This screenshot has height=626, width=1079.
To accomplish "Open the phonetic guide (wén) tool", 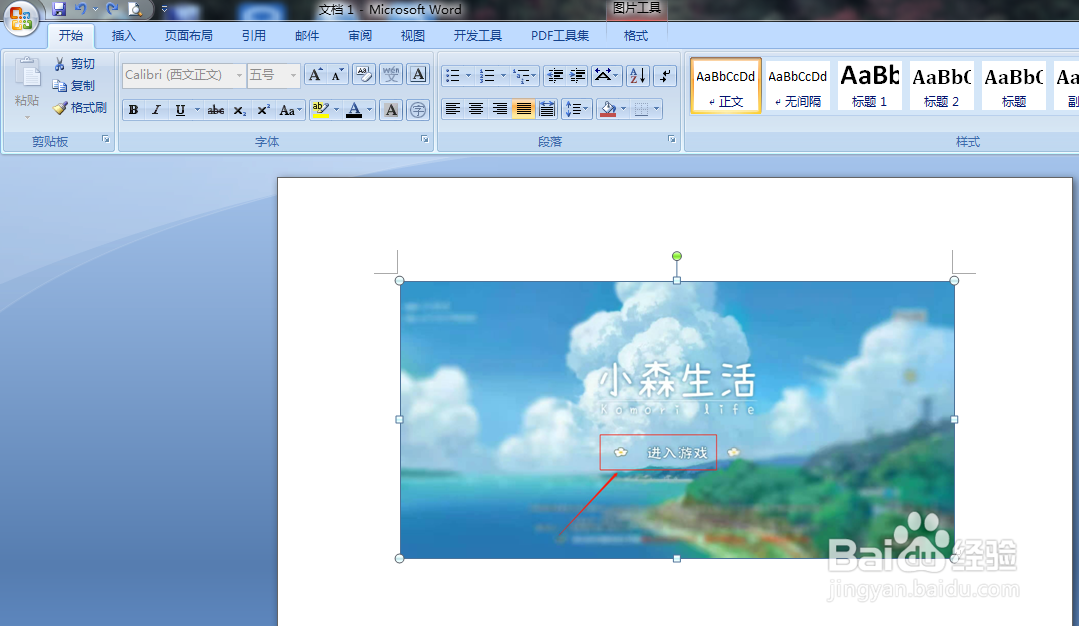I will click(391, 75).
